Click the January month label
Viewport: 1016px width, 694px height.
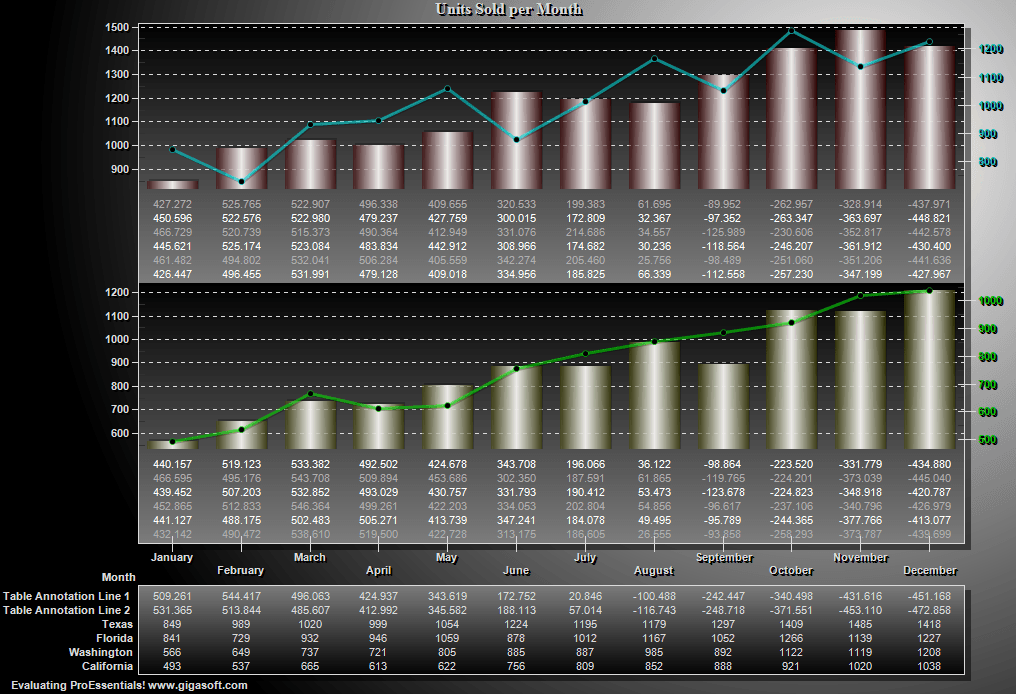point(172,557)
